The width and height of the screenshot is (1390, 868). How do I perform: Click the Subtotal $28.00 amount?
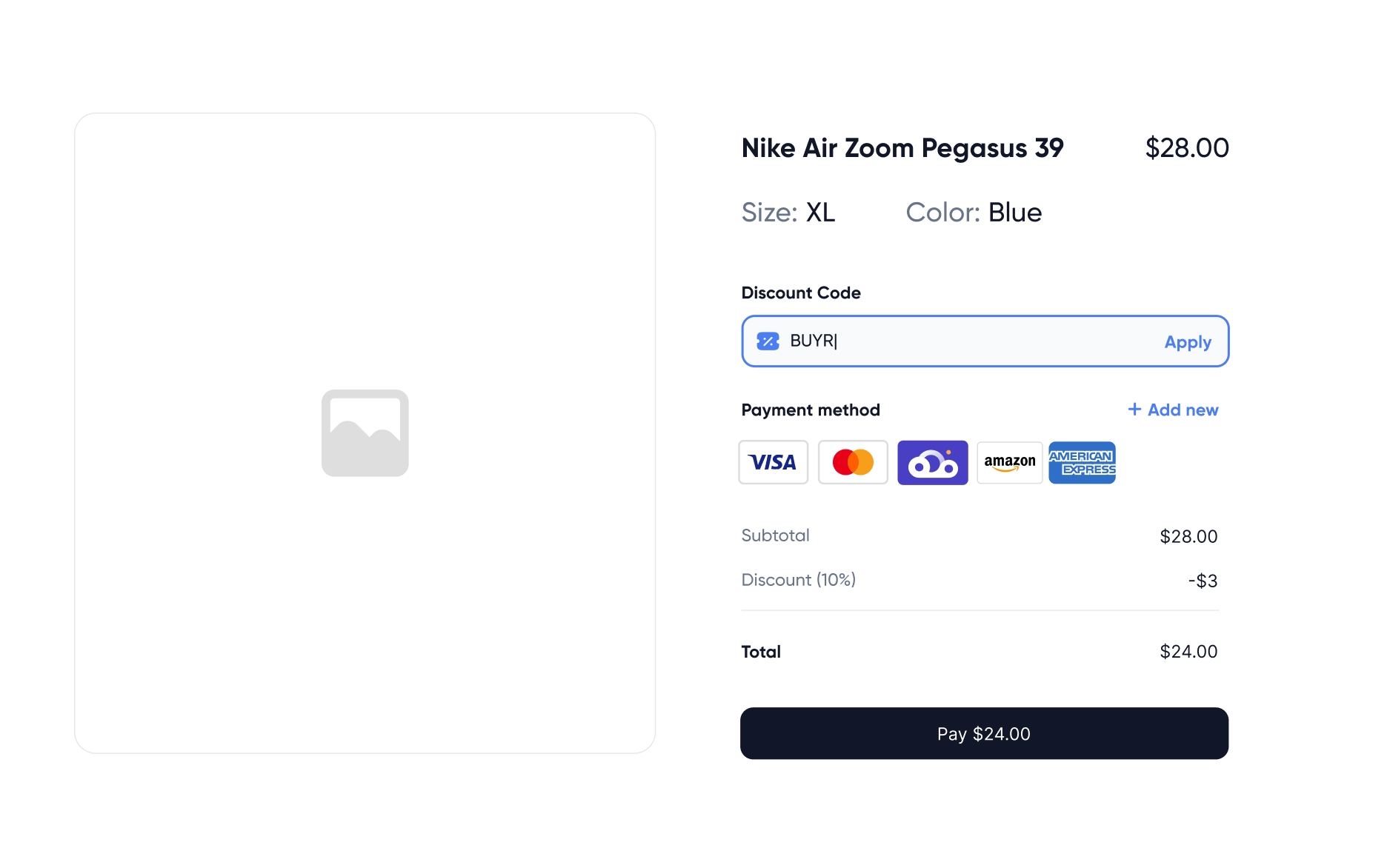coord(1188,536)
